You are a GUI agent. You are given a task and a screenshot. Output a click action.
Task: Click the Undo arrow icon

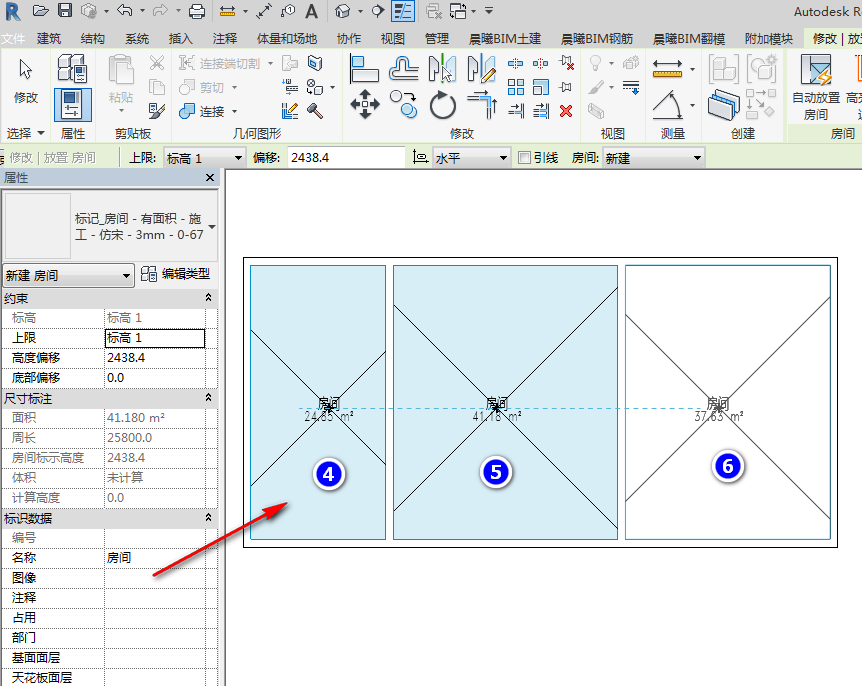click(125, 11)
